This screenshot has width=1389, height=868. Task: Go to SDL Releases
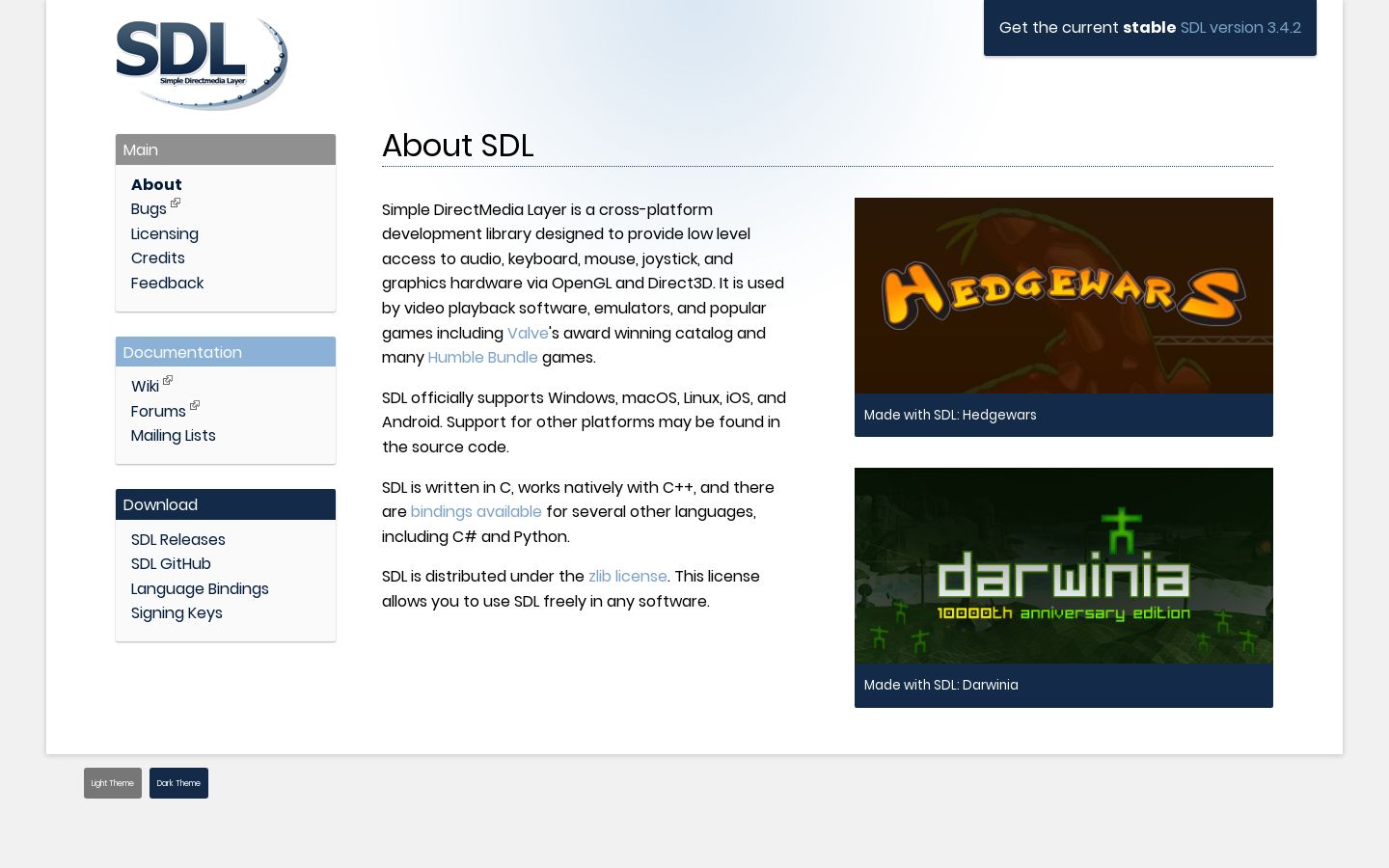point(178,540)
